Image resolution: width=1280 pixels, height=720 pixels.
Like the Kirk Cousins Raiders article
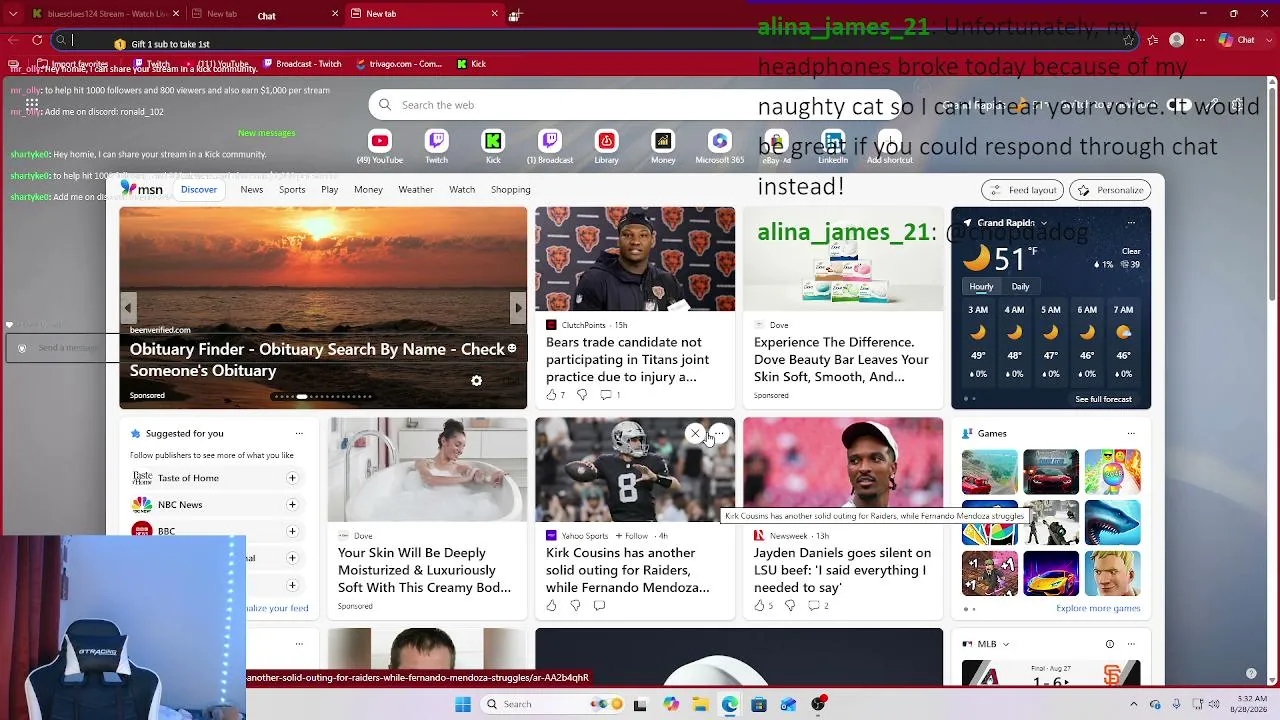pyautogui.click(x=551, y=605)
